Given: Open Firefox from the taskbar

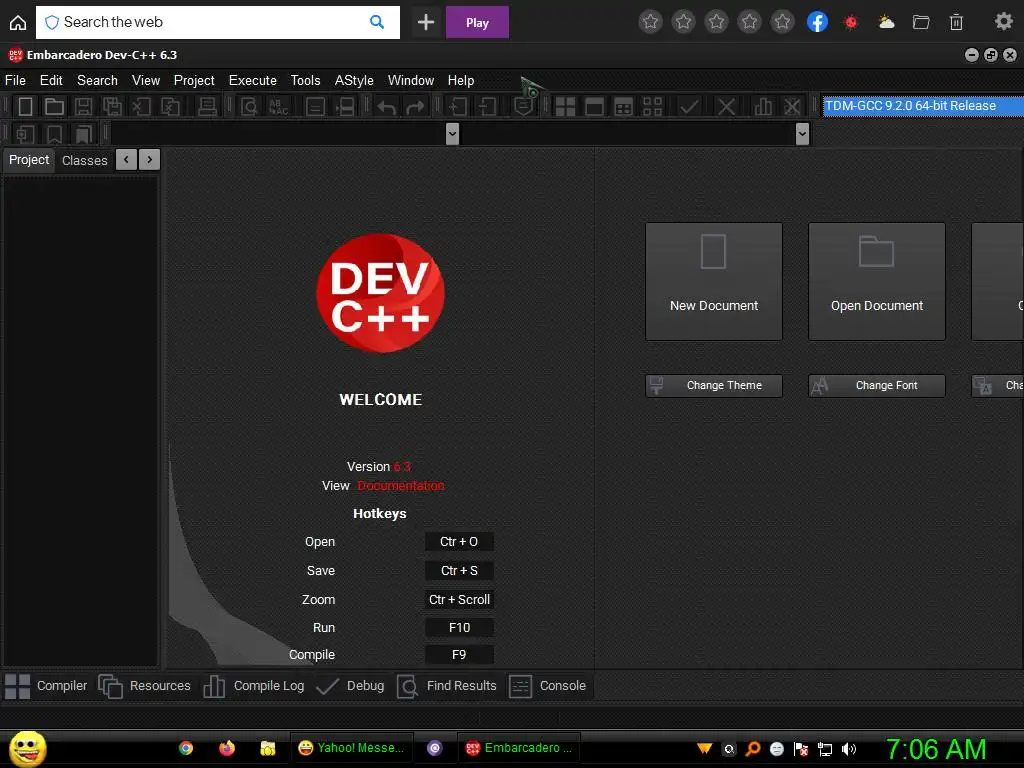Looking at the screenshot, I should [x=227, y=748].
